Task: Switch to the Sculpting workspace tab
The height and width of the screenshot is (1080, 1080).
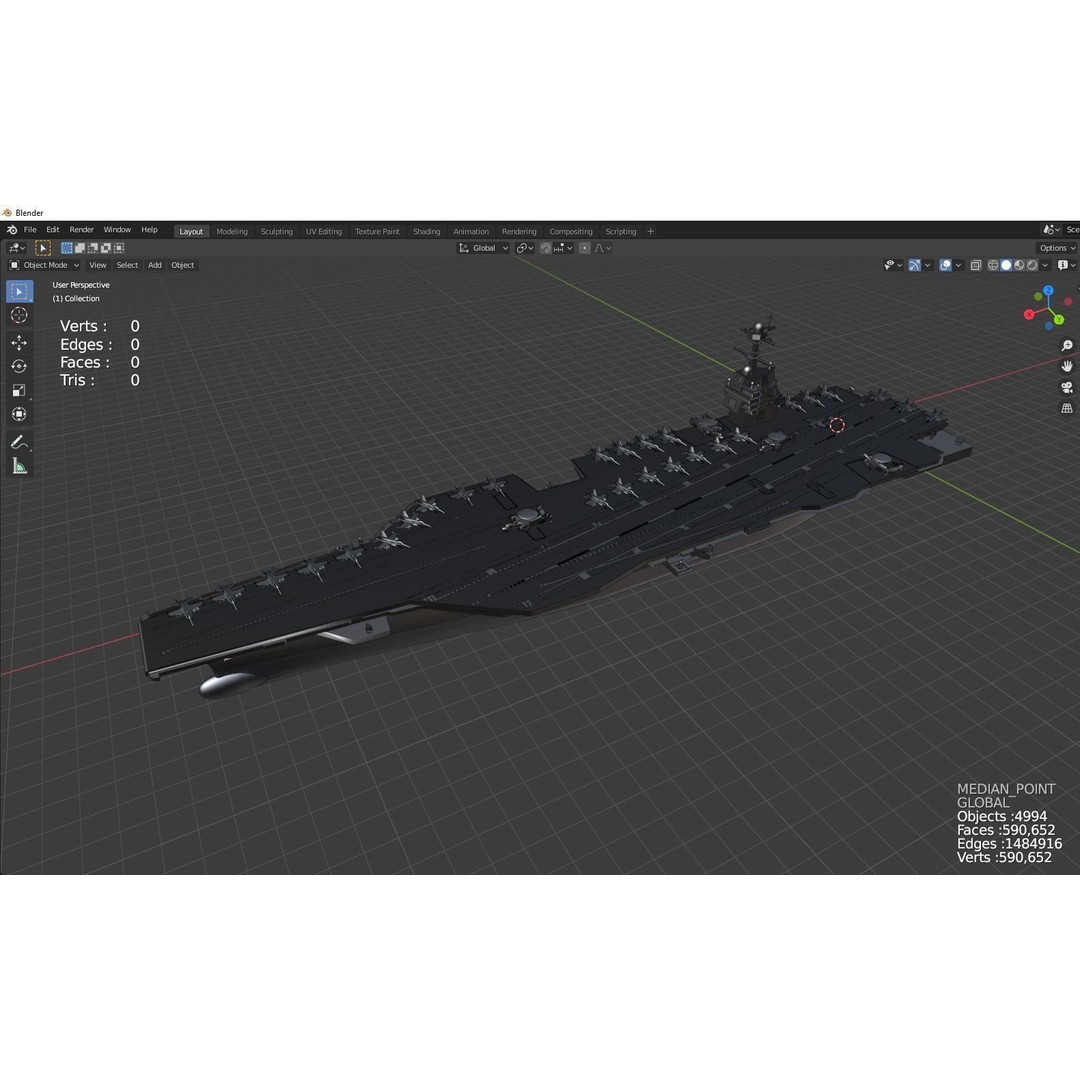Action: tap(276, 231)
